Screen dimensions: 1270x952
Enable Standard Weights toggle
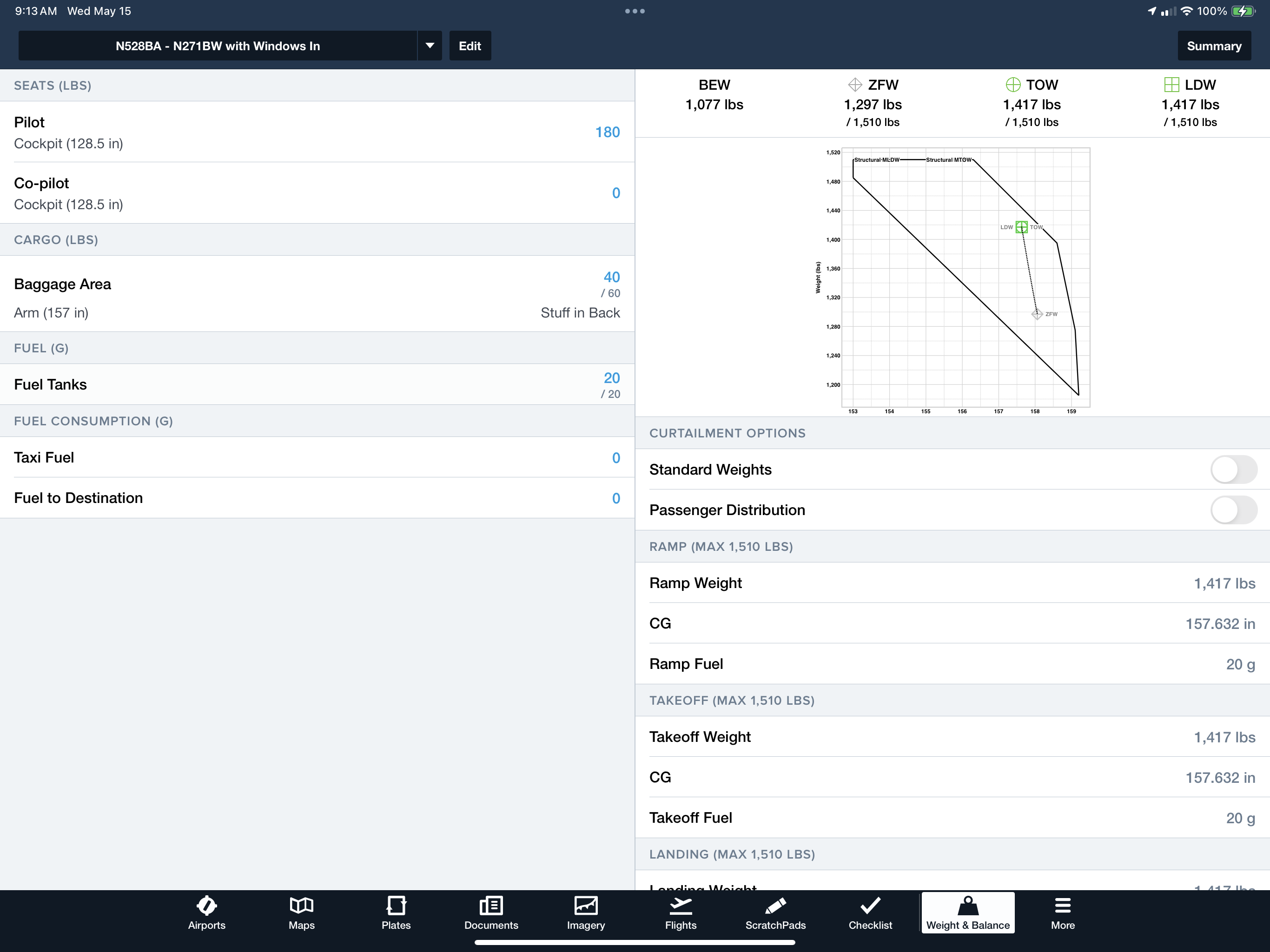1233,469
